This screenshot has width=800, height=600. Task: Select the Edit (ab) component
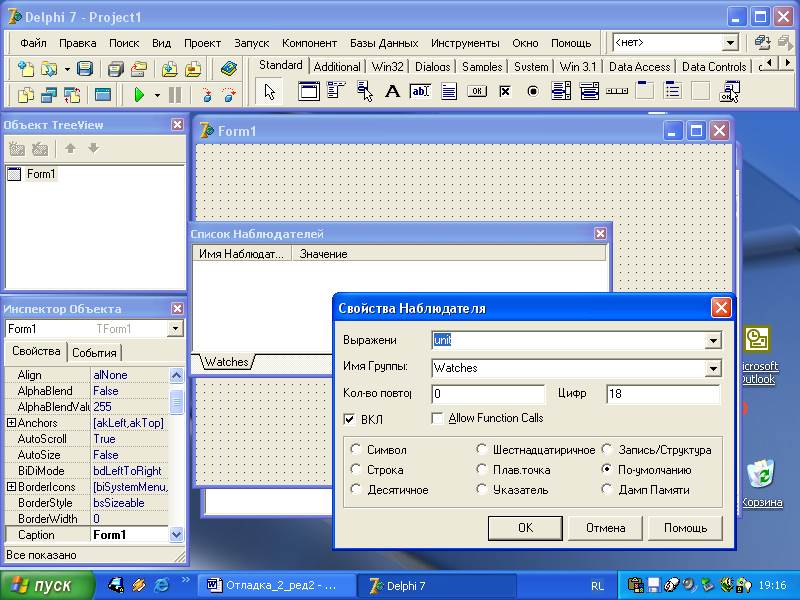(x=420, y=92)
